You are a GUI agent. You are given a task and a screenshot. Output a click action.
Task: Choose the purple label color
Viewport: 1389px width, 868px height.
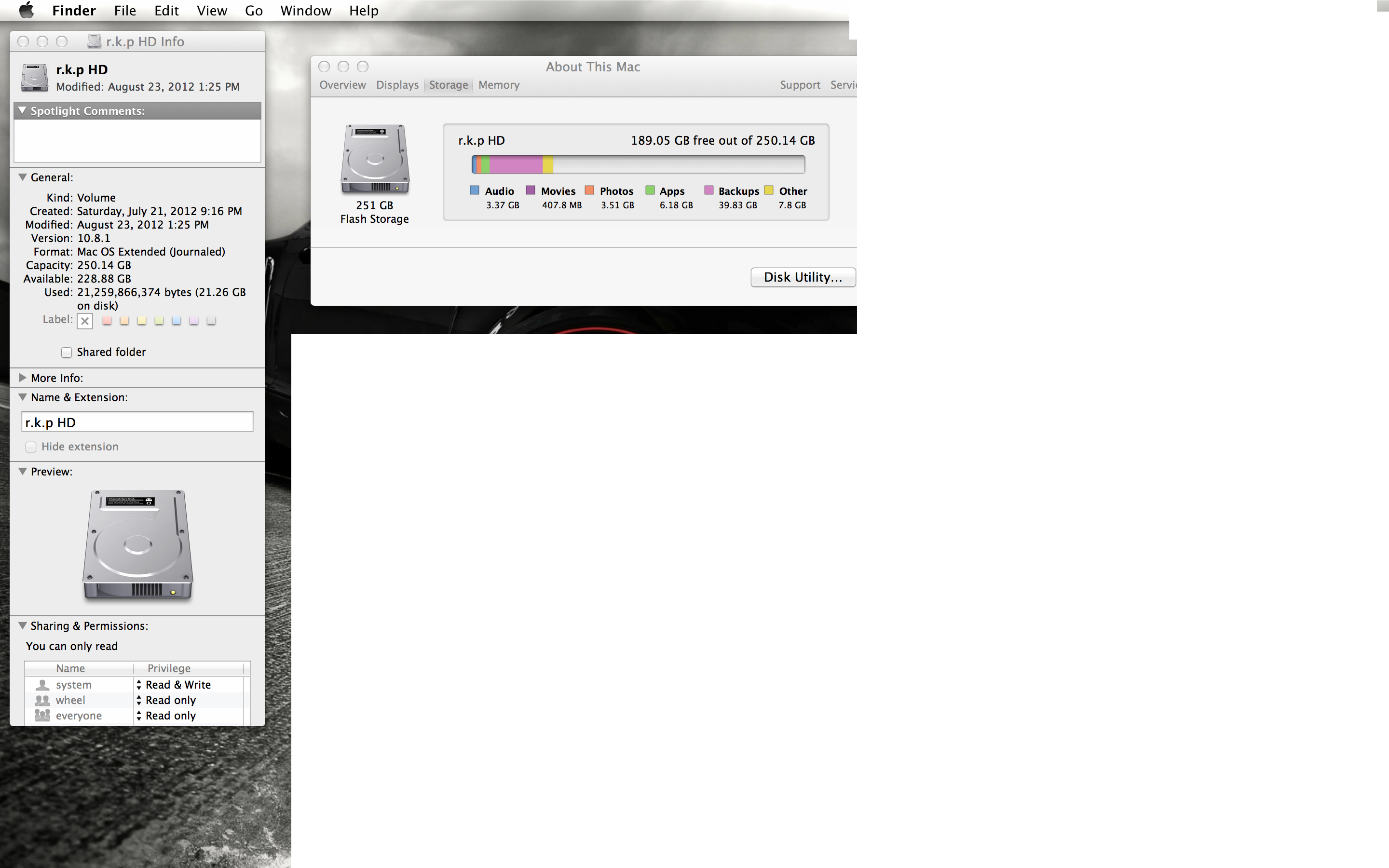(x=194, y=320)
